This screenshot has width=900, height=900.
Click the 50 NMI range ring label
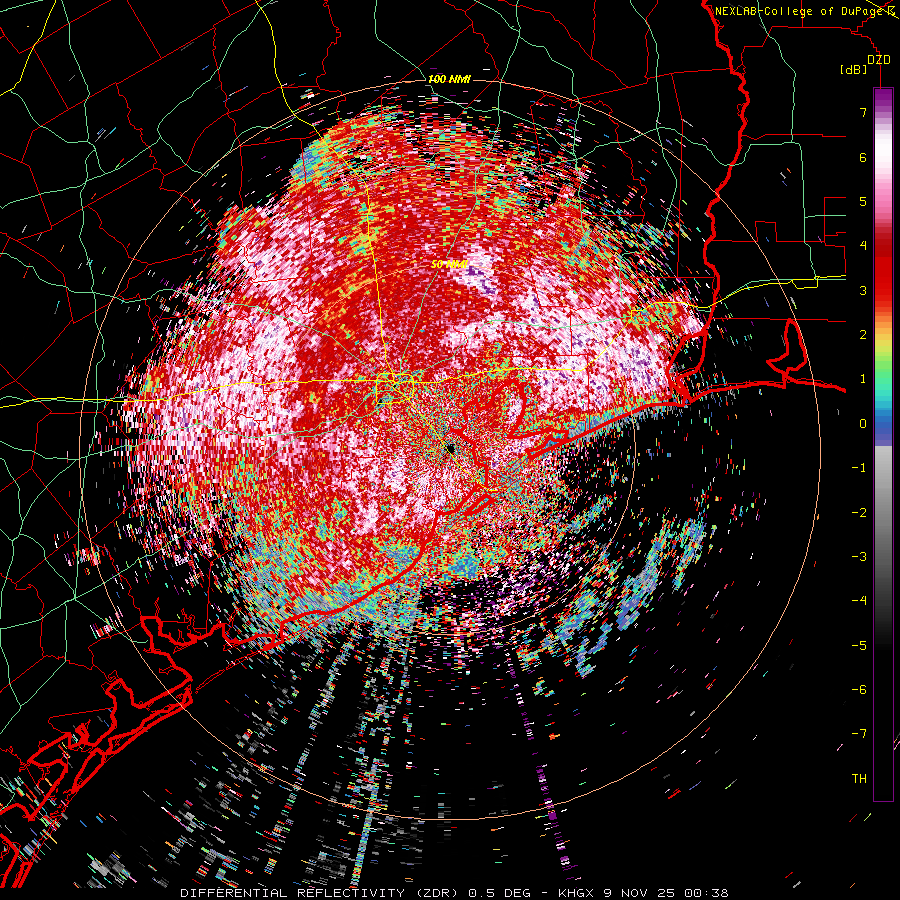(x=449, y=264)
